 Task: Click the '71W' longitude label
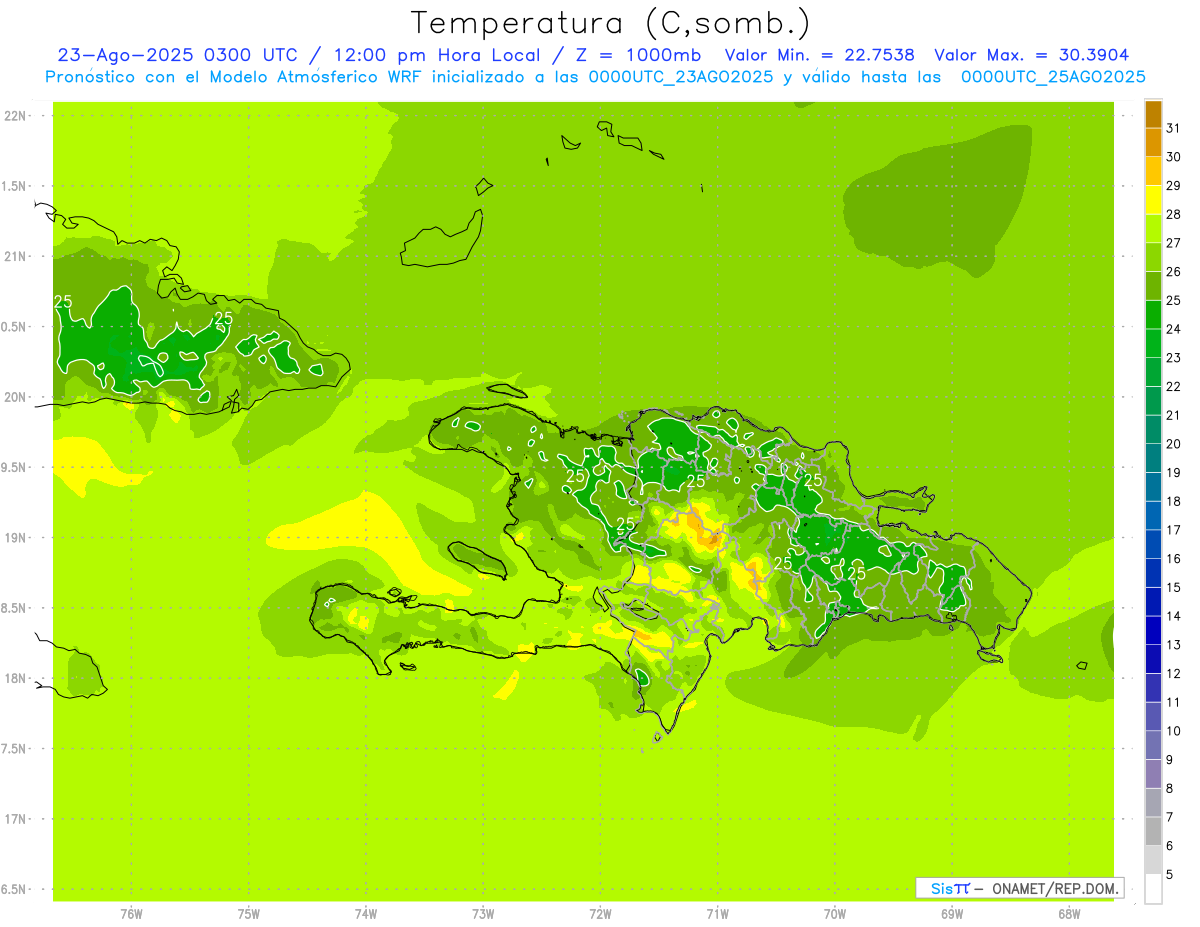point(717,914)
